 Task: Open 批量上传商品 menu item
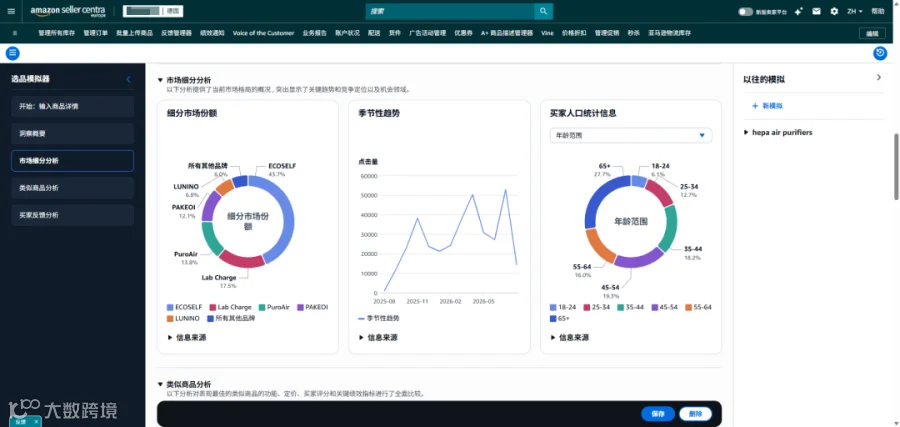click(x=134, y=33)
